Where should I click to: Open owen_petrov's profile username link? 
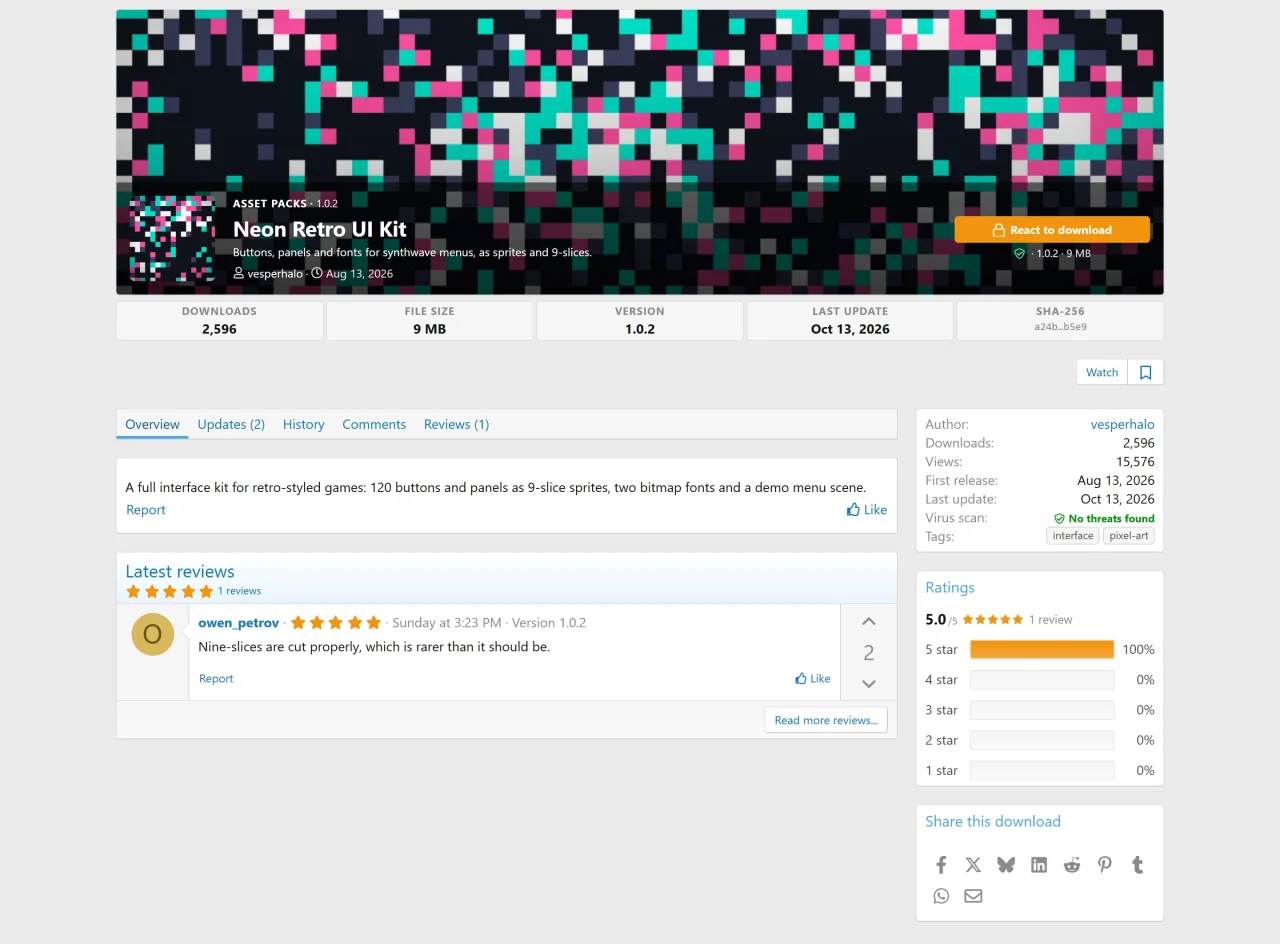pyautogui.click(x=239, y=622)
